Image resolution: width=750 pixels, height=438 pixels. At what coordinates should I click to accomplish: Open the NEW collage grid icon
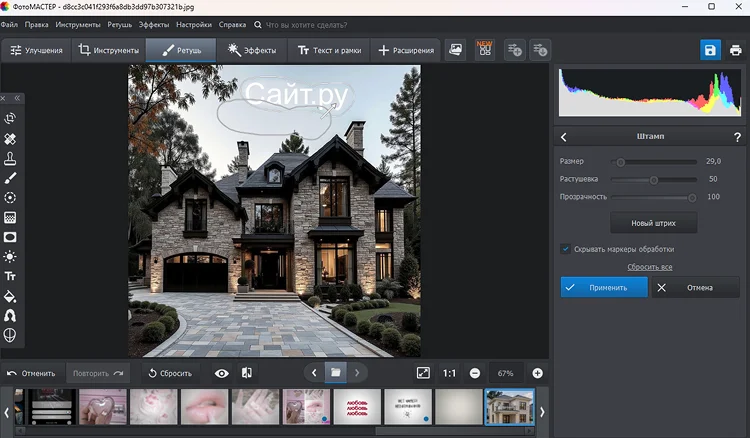pos(485,49)
